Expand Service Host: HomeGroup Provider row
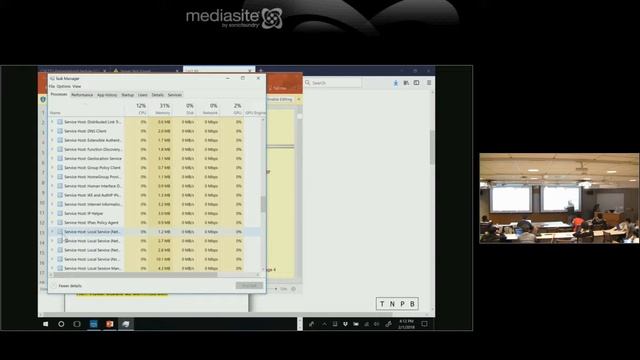The width and height of the screenshot is (640, 360). click(x=52, y=177)
